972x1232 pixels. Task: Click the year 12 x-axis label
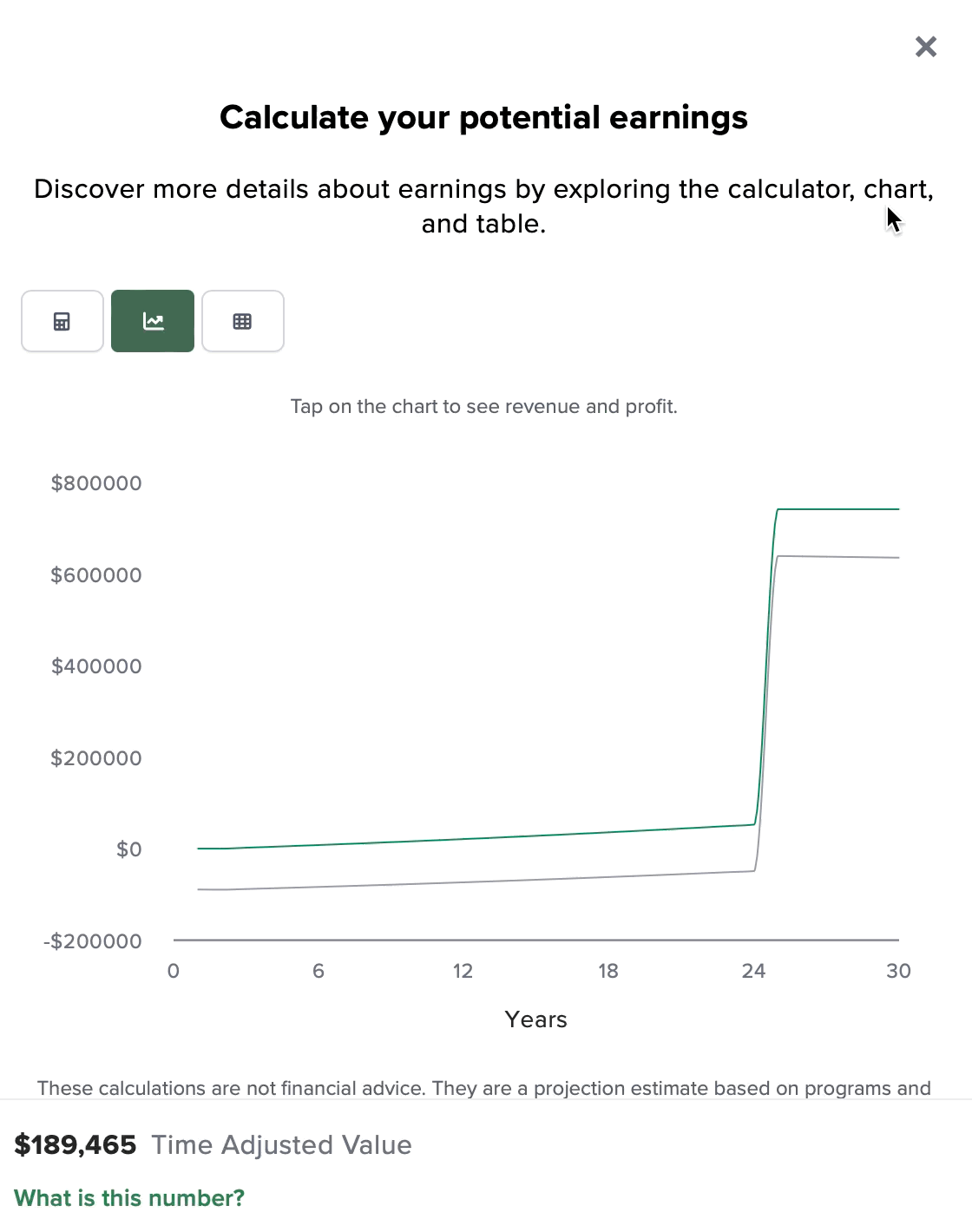463,971
